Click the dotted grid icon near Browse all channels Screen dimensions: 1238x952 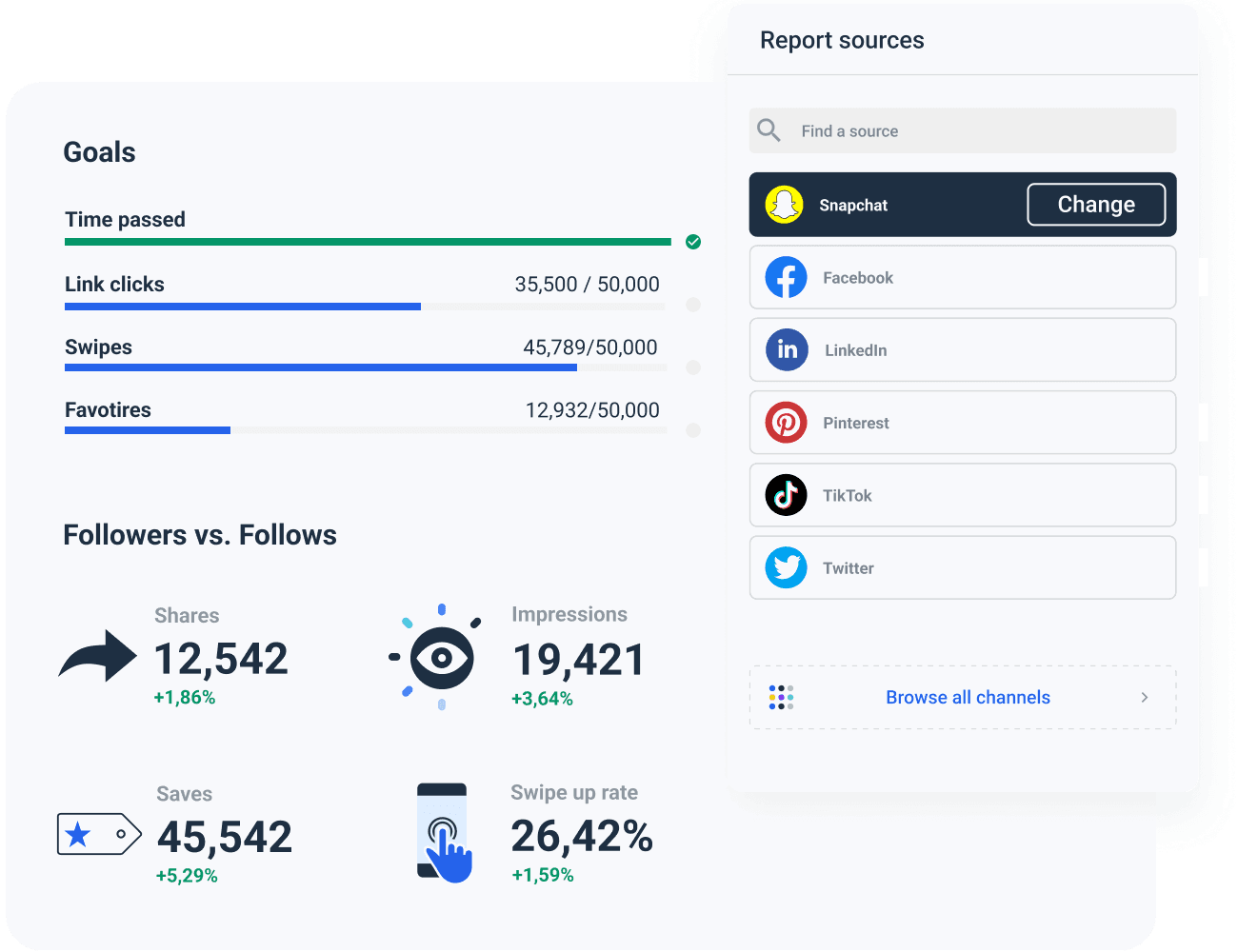coord(781,697)
